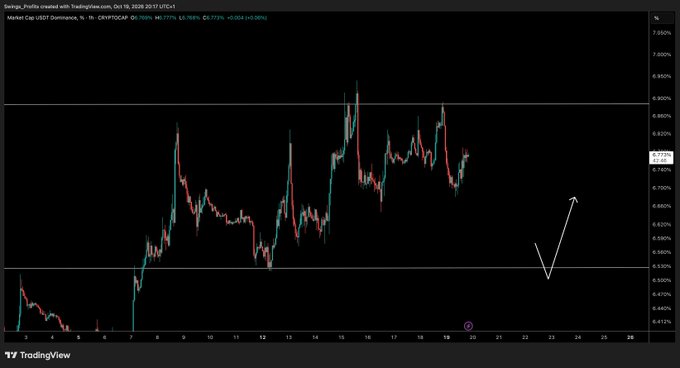Viewport: 680px width, 368px height.
Task: Click the 6.950% price scale label
Action: 662,77
